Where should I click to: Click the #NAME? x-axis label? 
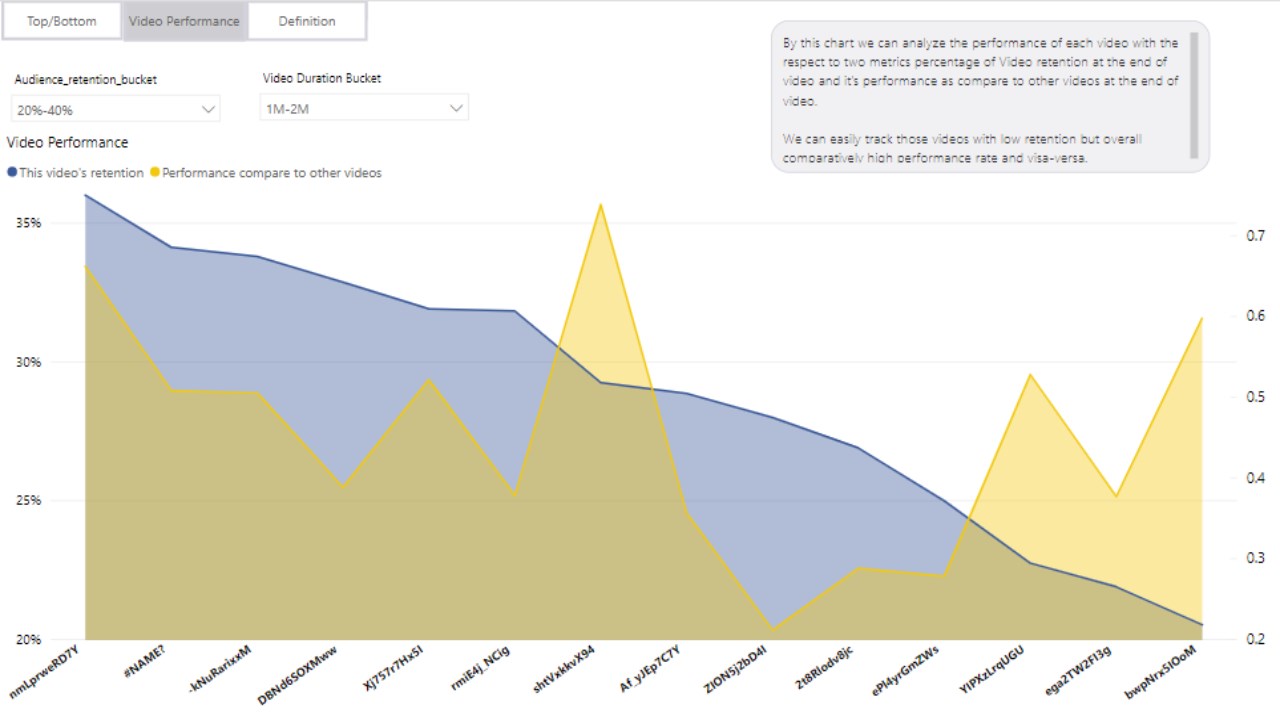(144, 662)
